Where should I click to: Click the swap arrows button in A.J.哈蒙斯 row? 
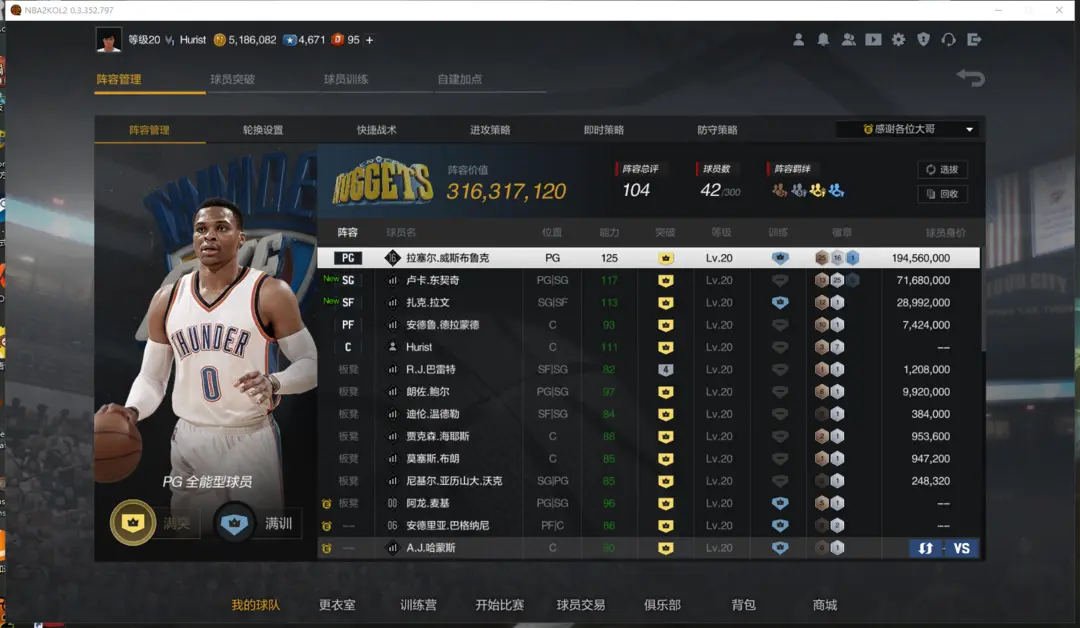(926, 548)
